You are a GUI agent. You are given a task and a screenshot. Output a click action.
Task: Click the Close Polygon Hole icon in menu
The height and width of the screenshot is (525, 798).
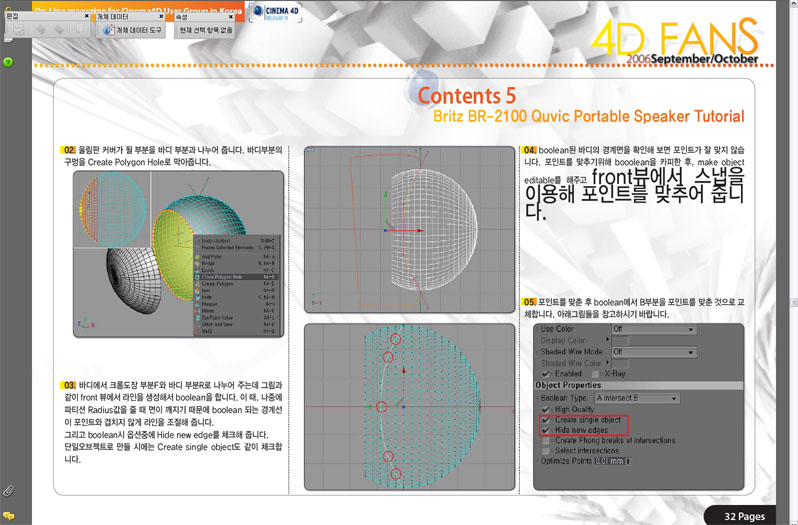coord(197,277)
